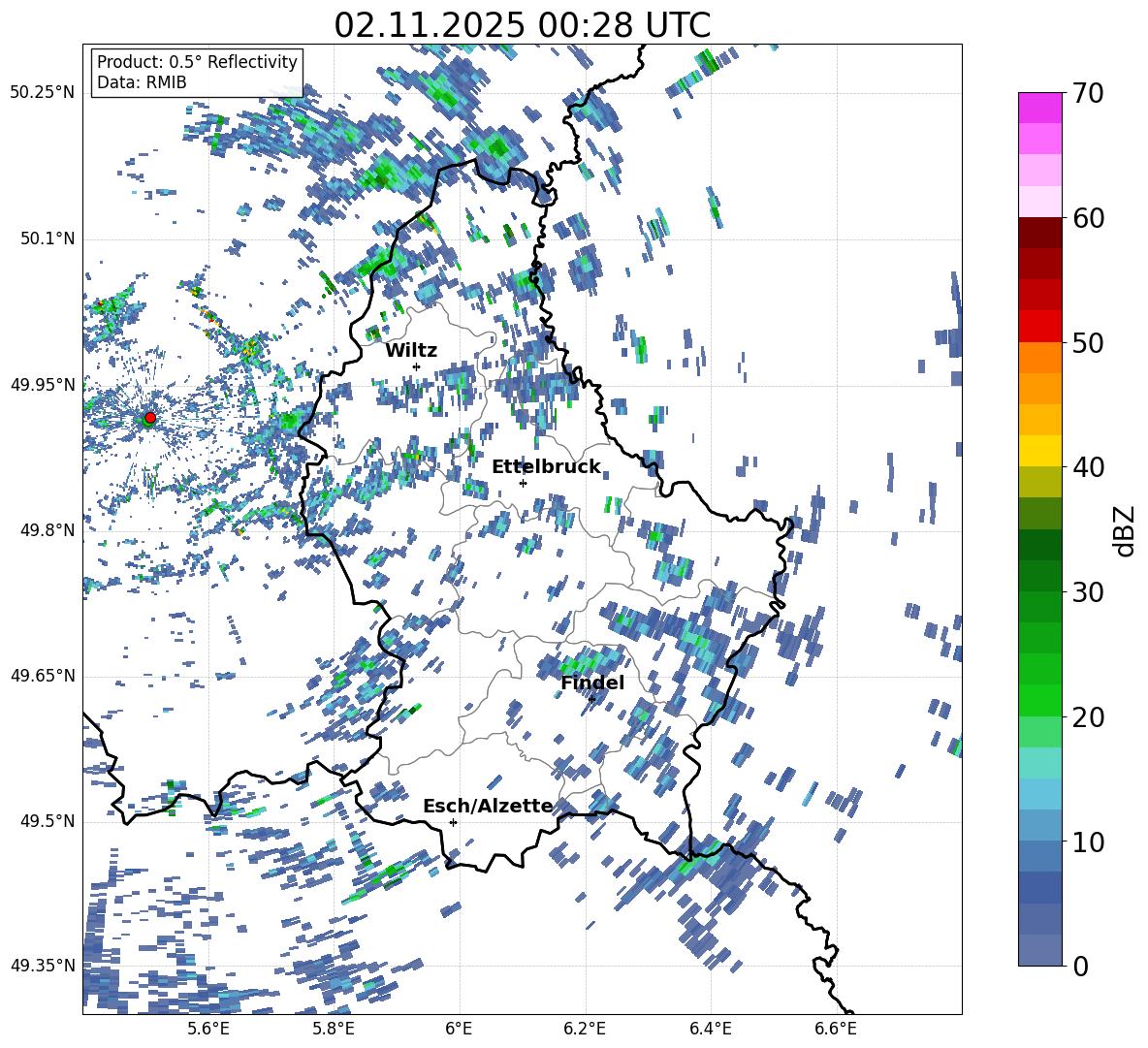Image resolution: width=1148 pixels, height=1048 pixels.
Task: Select the Ettelbruck city label
Action: coord(546,467)
